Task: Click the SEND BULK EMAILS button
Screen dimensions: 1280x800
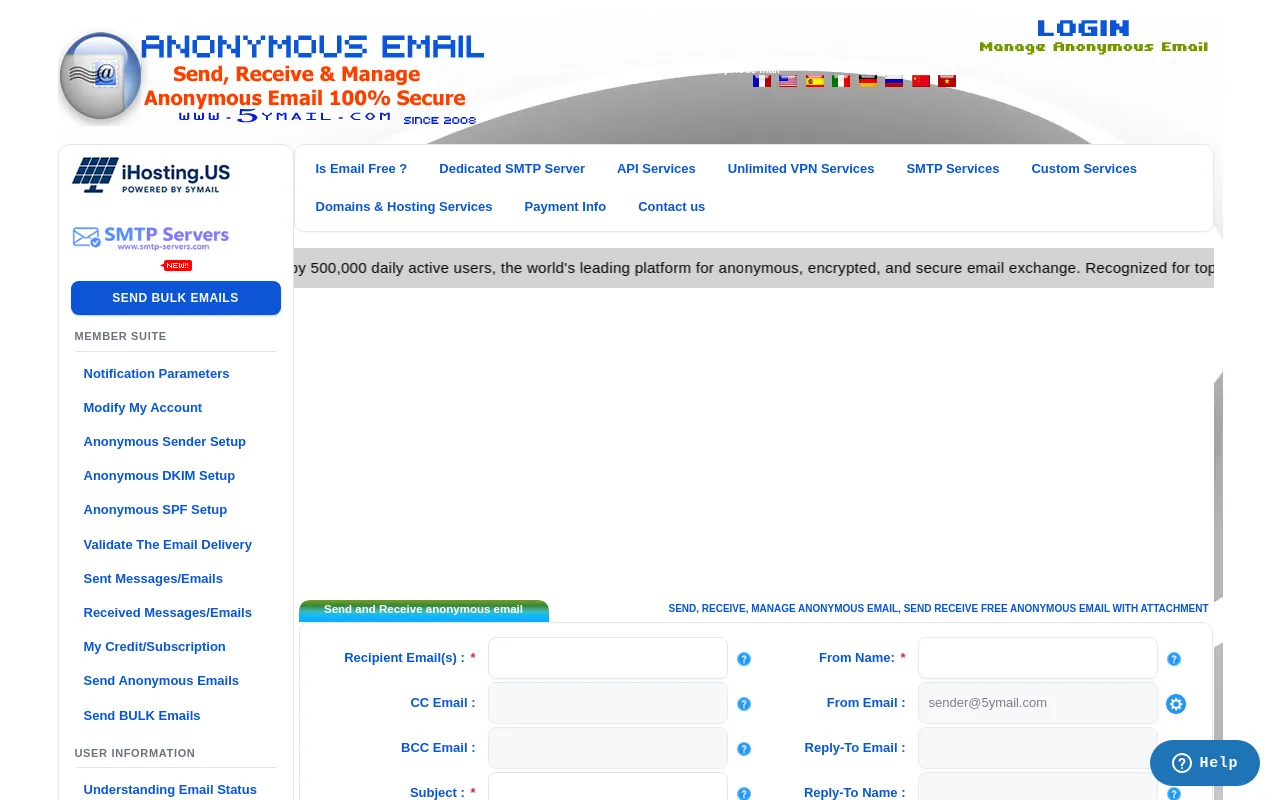Action: coord(176,298)
